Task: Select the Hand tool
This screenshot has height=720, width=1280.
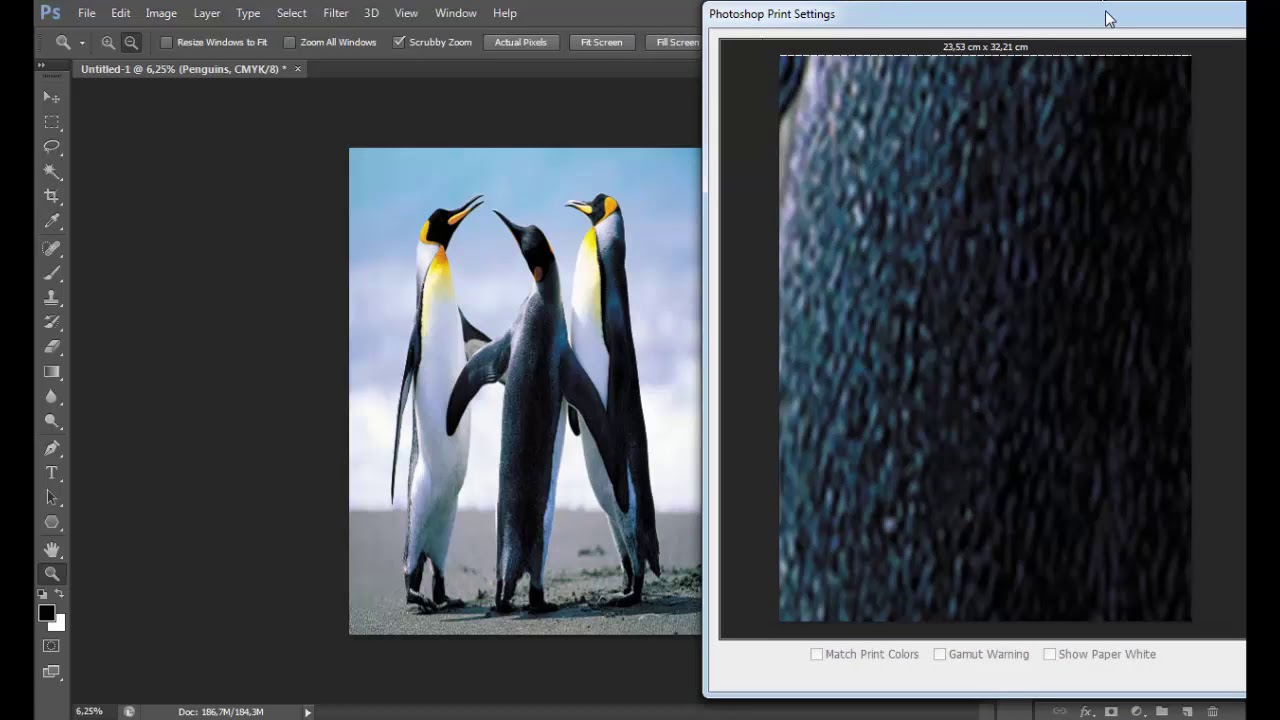Action: pyautogui.click(x=52, y=549)
